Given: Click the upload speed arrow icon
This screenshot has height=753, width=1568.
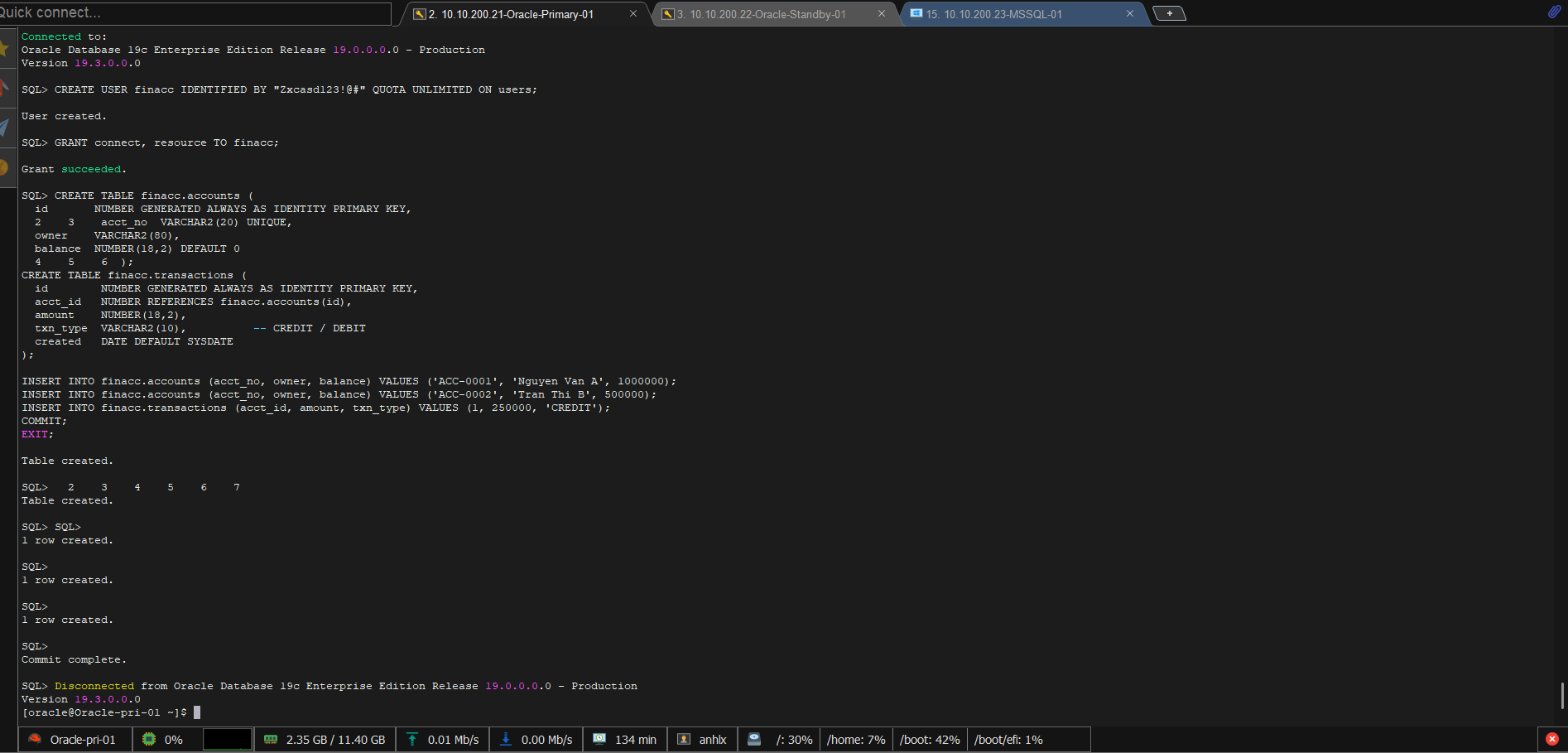Looking at the screenshot, I should [x=411, y=739].
